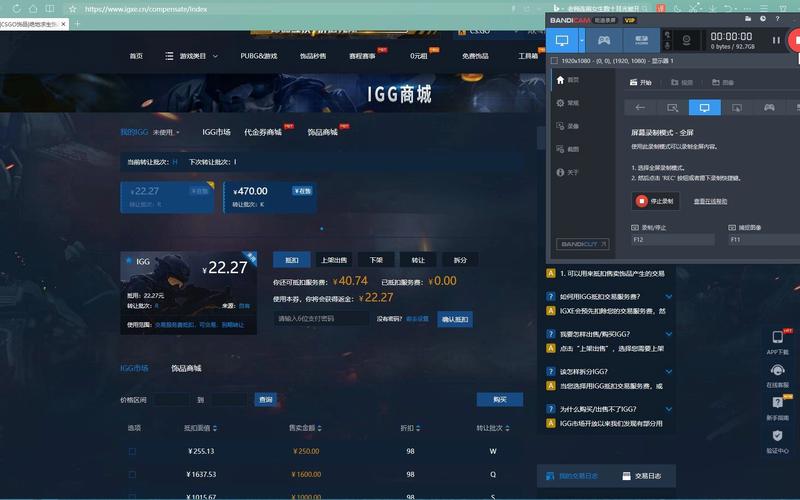Tick the checkbox for the ¥255.13 row
The image size is (800, 500).
tap(131, 451)
